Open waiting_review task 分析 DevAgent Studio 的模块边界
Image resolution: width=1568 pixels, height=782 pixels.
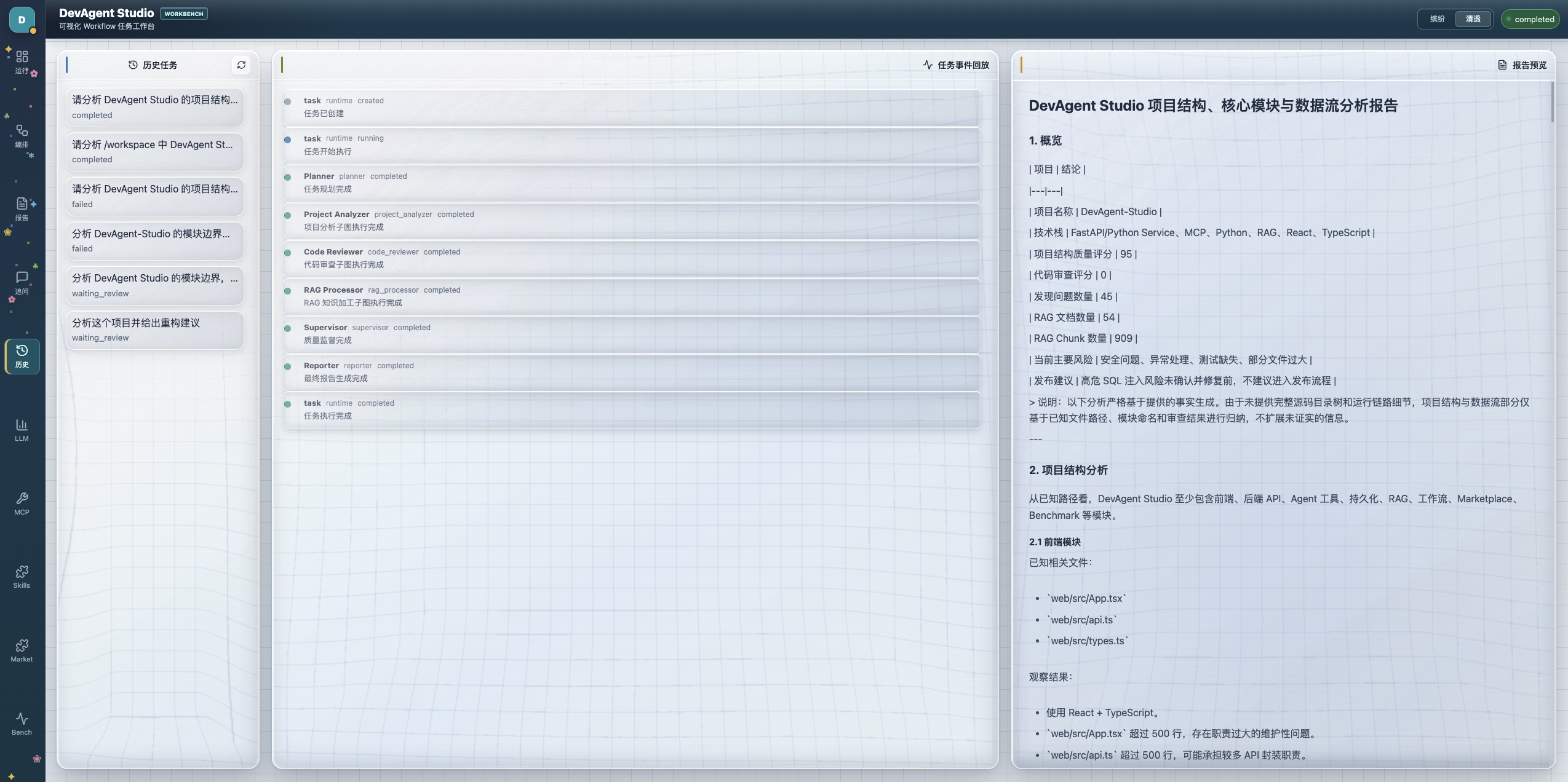point(154,285)
